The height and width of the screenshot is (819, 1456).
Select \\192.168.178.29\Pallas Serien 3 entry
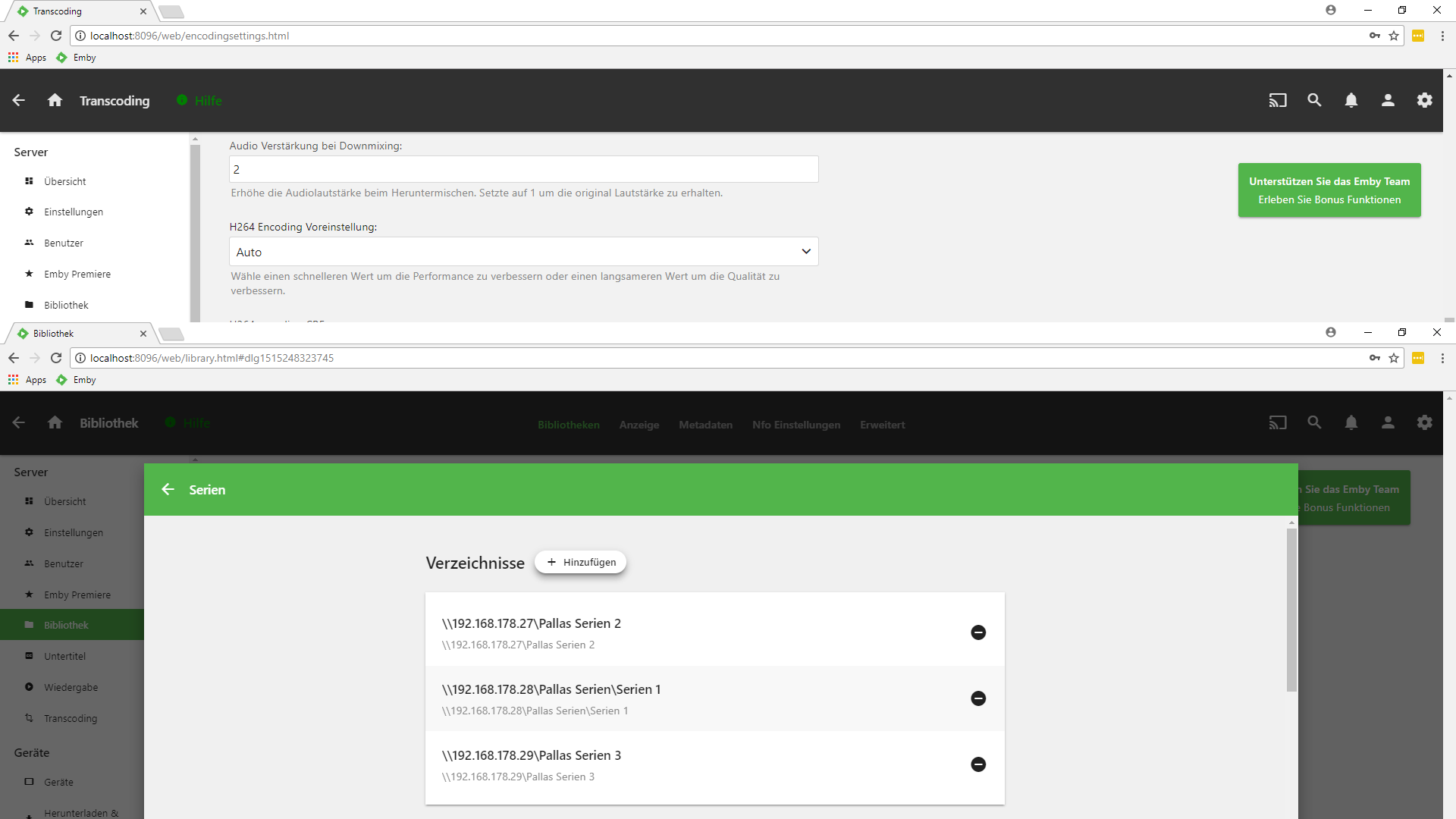click(715, 765)
